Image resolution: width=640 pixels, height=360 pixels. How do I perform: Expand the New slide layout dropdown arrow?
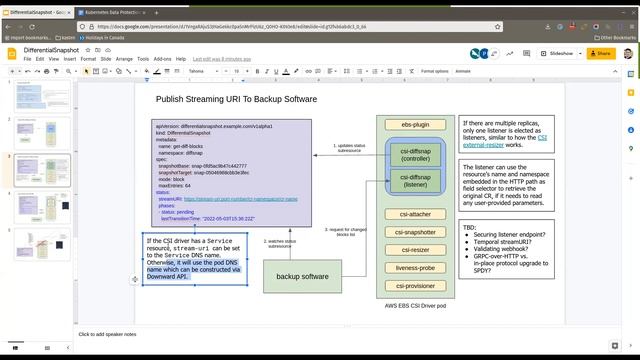[19, 71]
